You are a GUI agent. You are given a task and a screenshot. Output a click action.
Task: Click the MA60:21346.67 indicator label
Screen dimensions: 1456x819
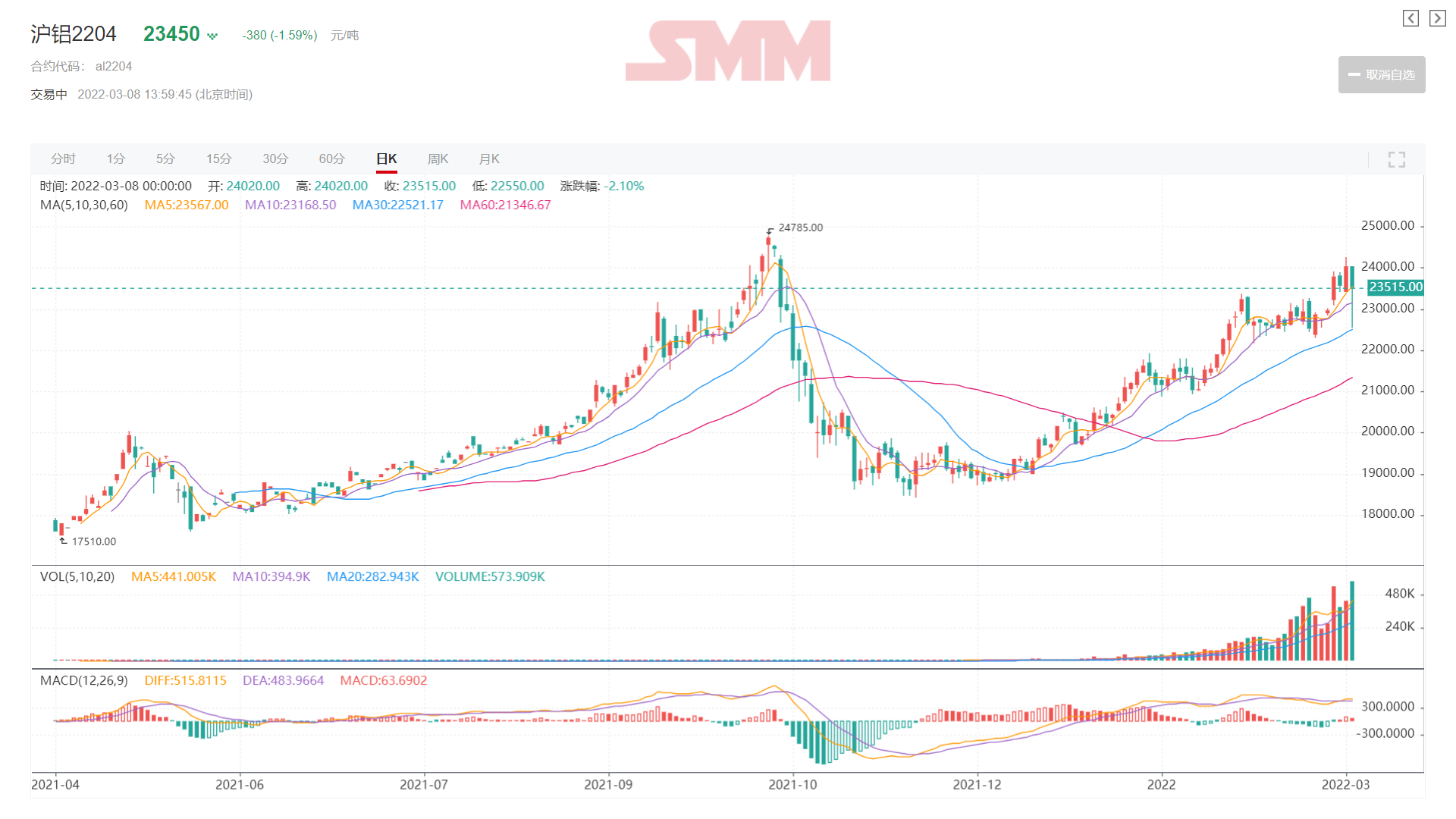click(x=506, y=205)
